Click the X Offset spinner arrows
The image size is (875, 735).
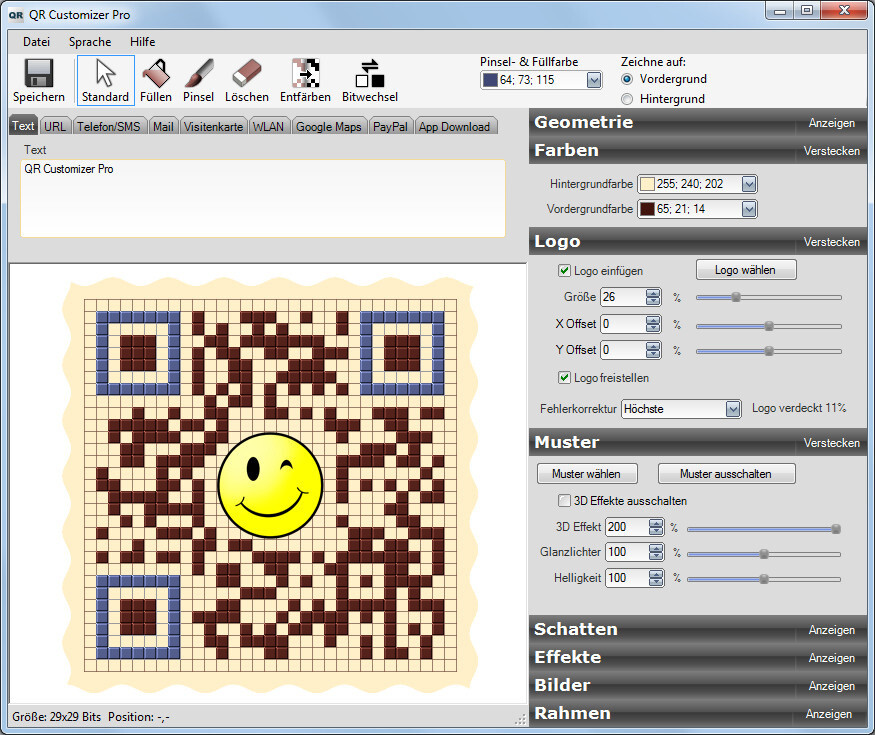[x=653, y=324]
